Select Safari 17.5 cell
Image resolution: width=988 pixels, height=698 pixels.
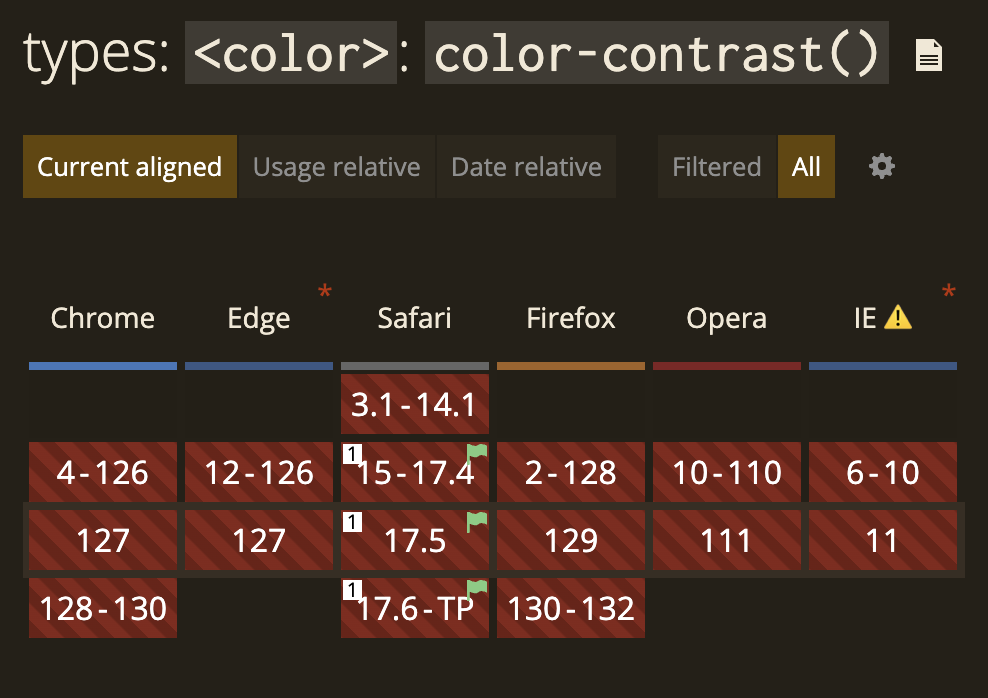pos(415,540)
